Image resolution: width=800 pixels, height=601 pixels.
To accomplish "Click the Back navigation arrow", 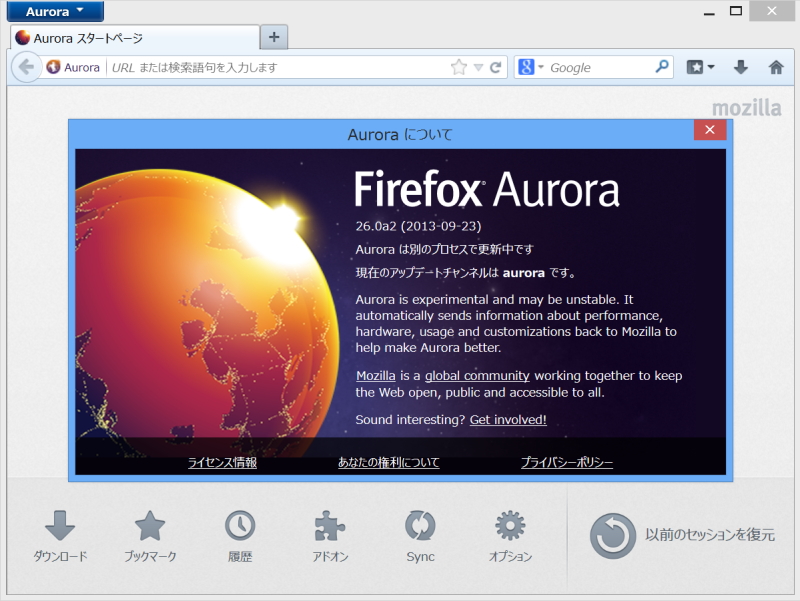I will (x=27, y=67).
